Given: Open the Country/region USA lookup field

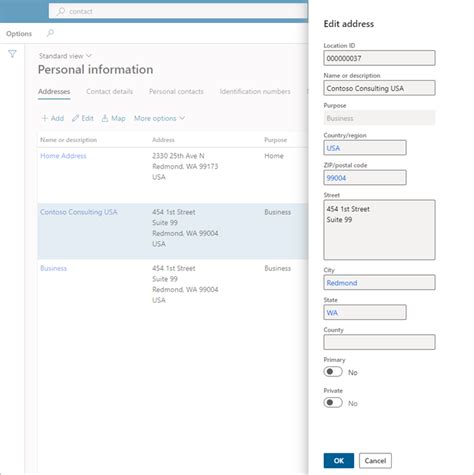Looking at the screenshot, I should [x=365, y=148].
